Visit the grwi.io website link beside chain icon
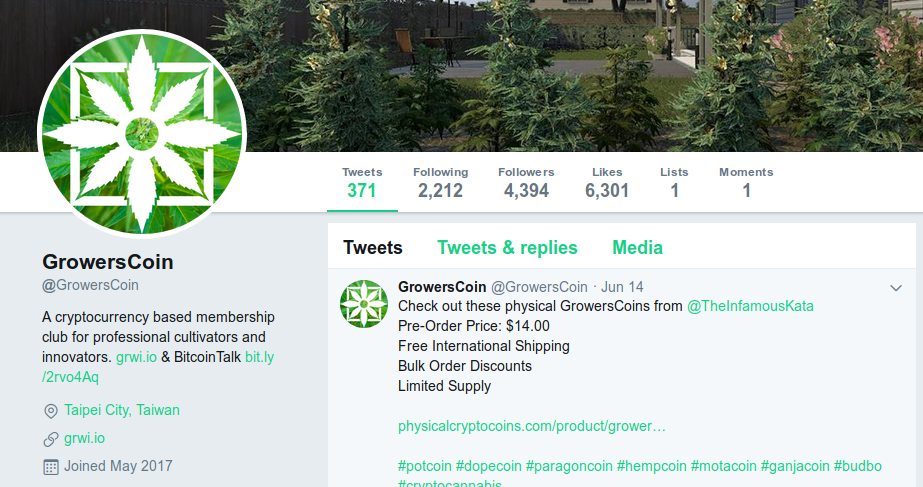923x487 pixels. pyautogui.click(x=84, y=439)
